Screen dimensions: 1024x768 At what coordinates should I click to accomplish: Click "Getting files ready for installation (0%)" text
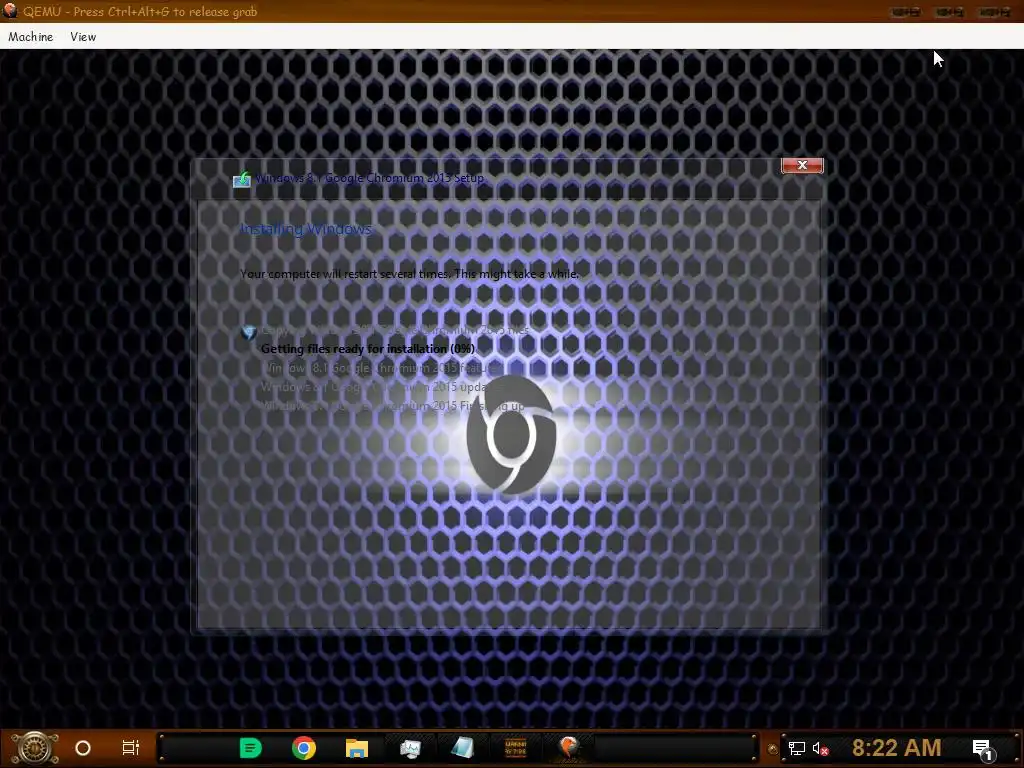pos(368,349)
